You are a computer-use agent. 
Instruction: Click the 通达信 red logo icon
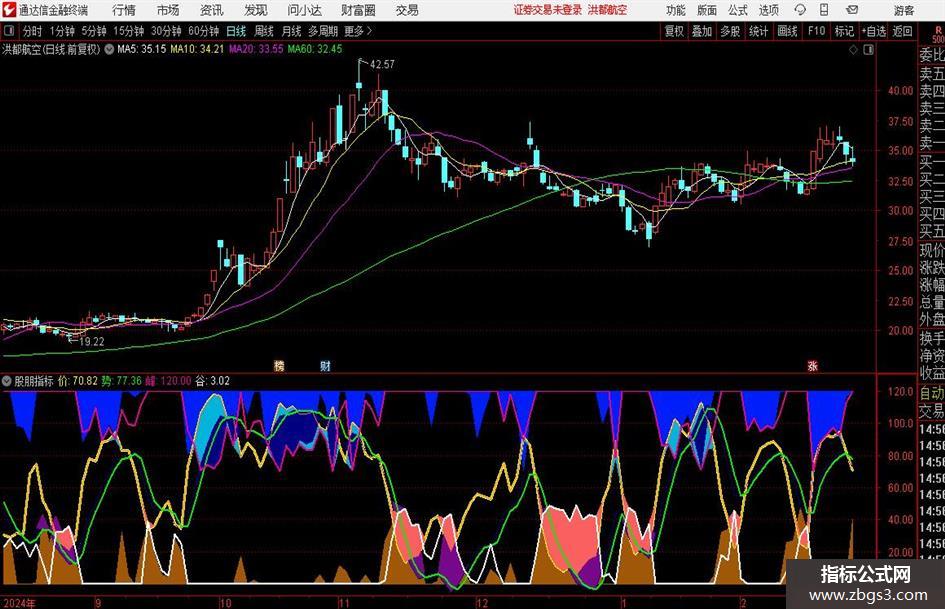point(8,10)
